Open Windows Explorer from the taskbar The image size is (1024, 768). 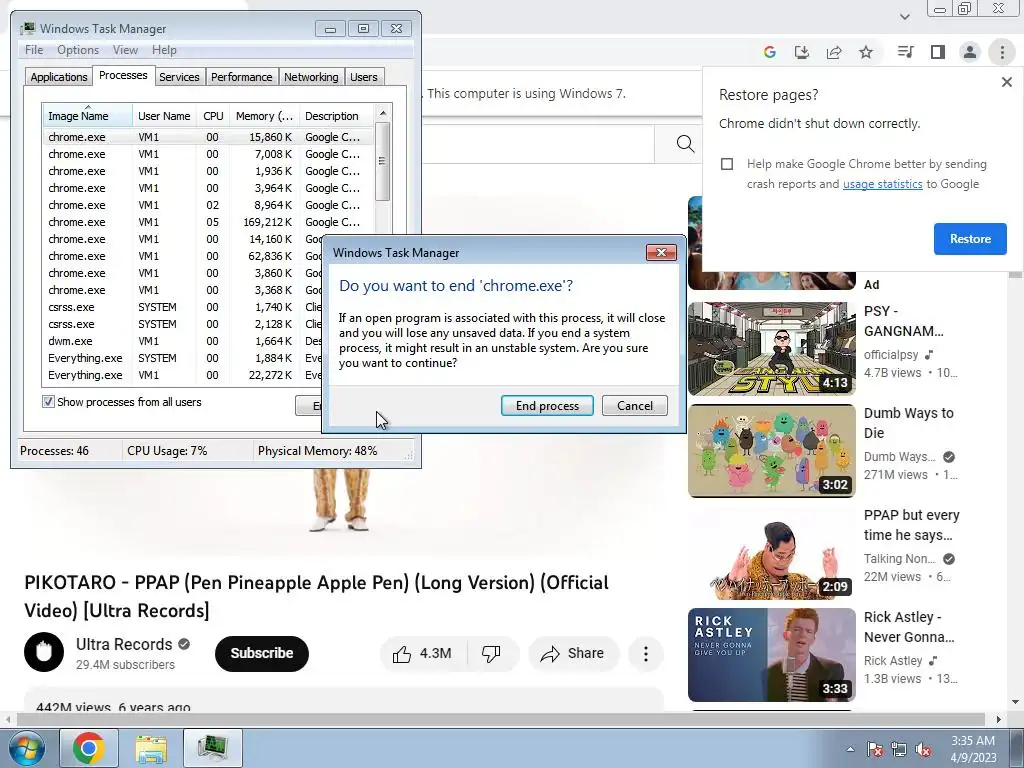pos(151,748)
